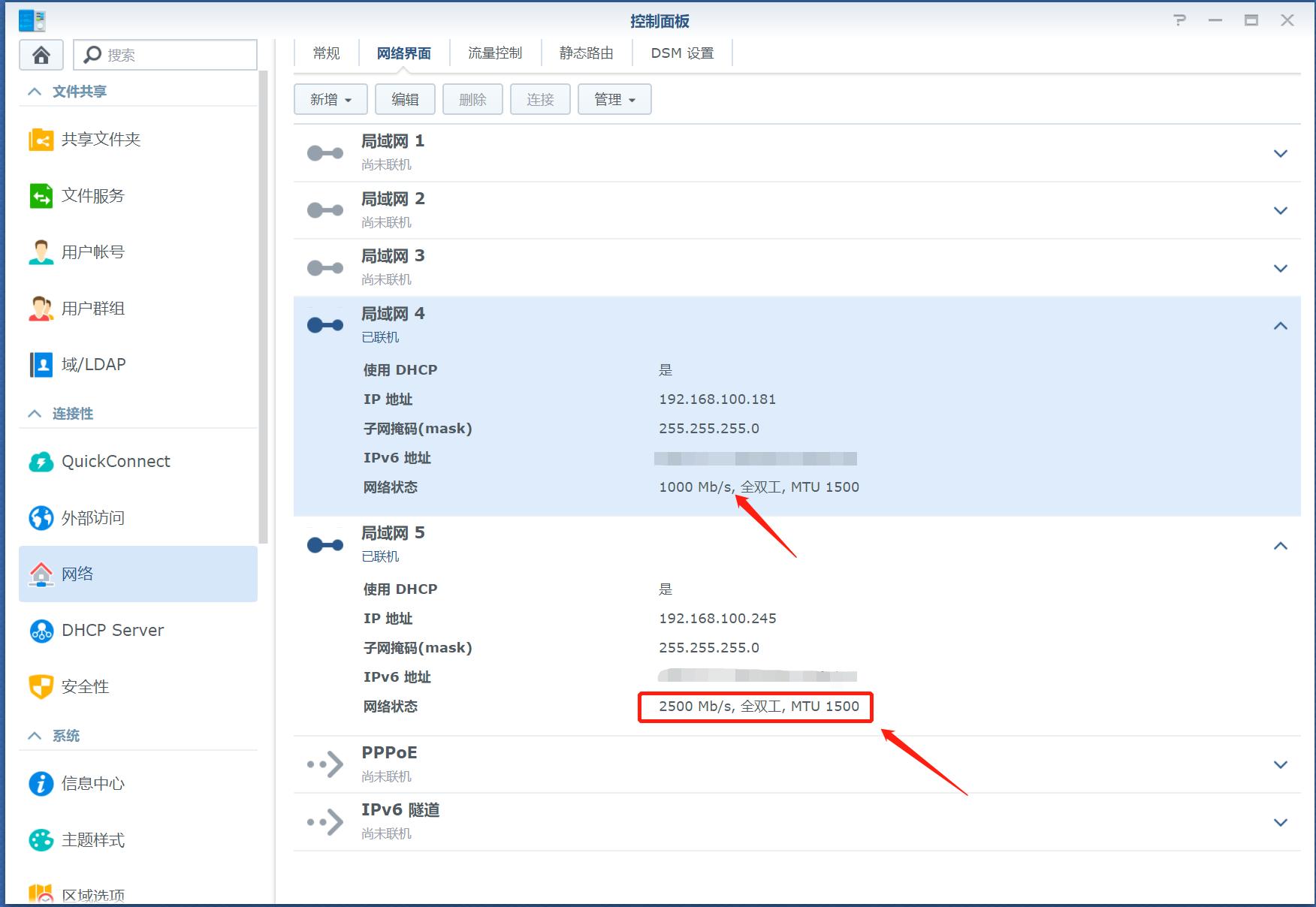Click the home icon above the sidebar
The height and width of the screenshot is (907, 1316).
41,54
